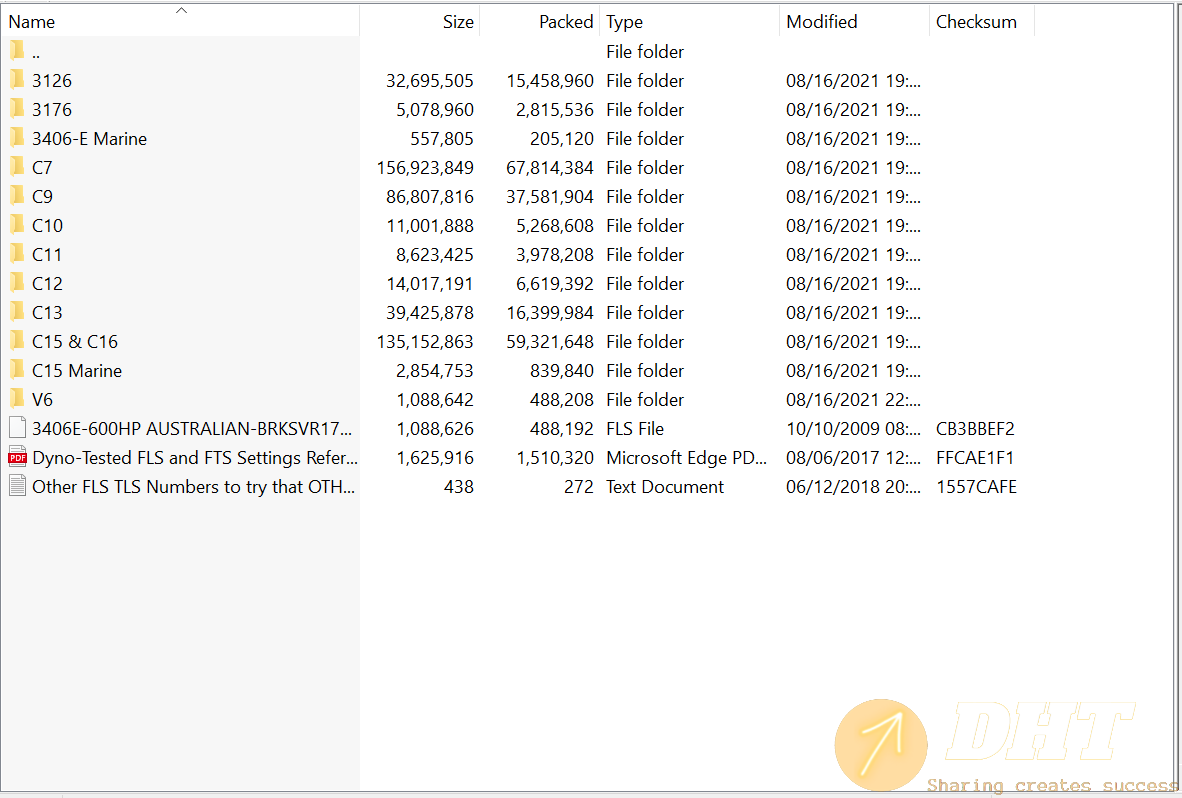Screen dimensions: 1182x798
Task: Select the C15 Marine folder name
Action: coord(77,370)
